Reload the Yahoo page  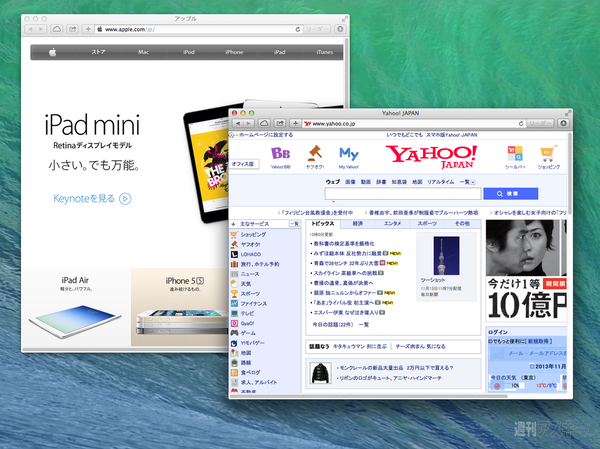point(520,123)
